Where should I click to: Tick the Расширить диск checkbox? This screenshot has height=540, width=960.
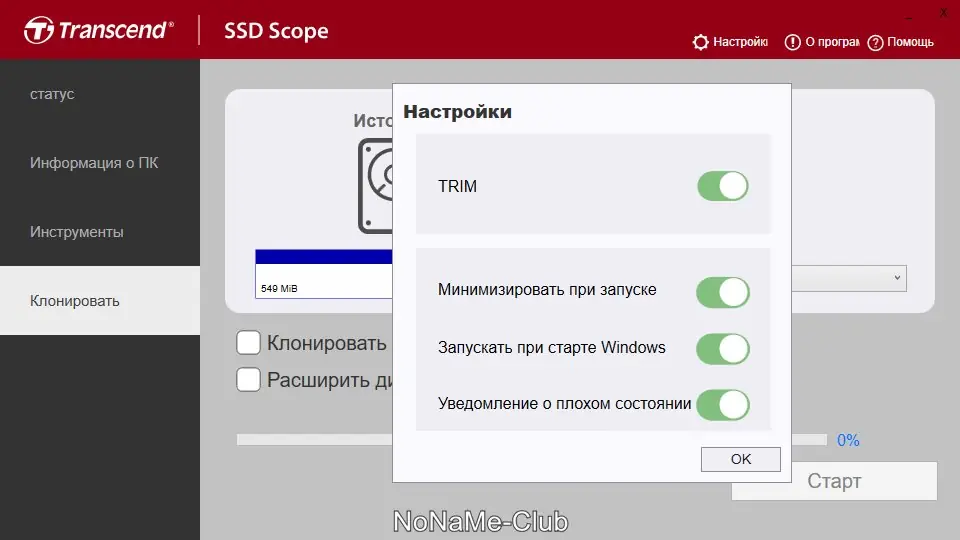coord(248,380)
